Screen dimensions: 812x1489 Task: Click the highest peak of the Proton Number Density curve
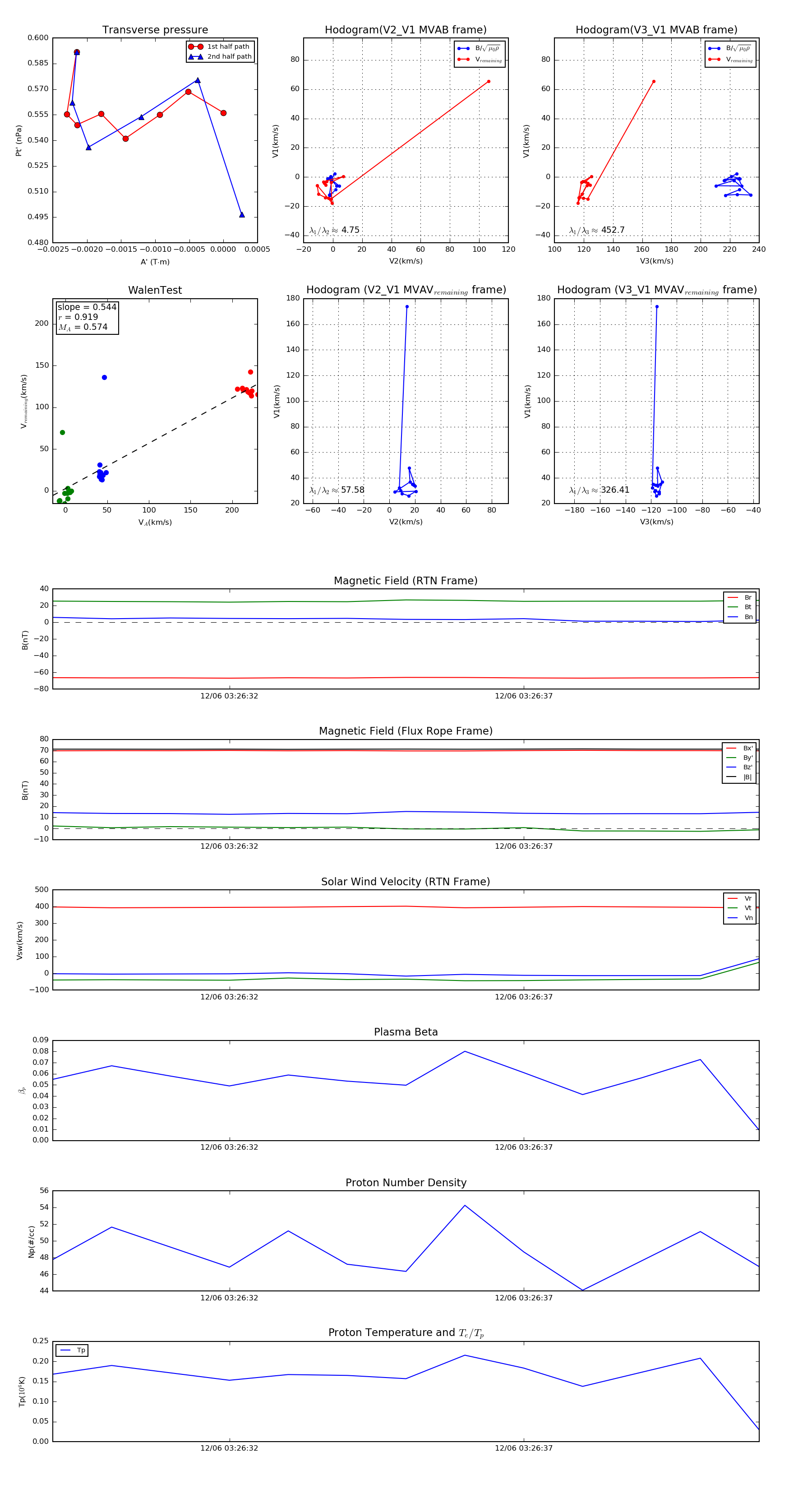coord(465,1205)
